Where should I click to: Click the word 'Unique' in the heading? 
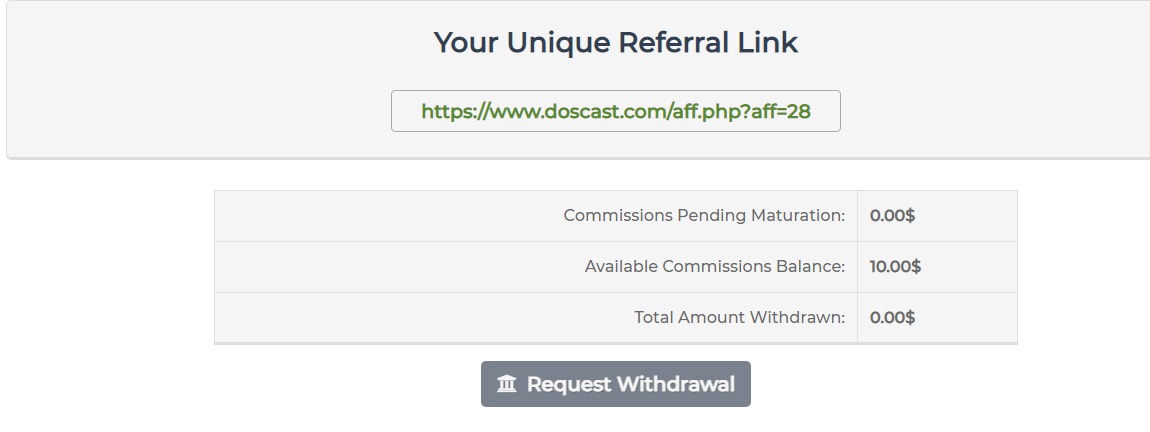point(558,43)
